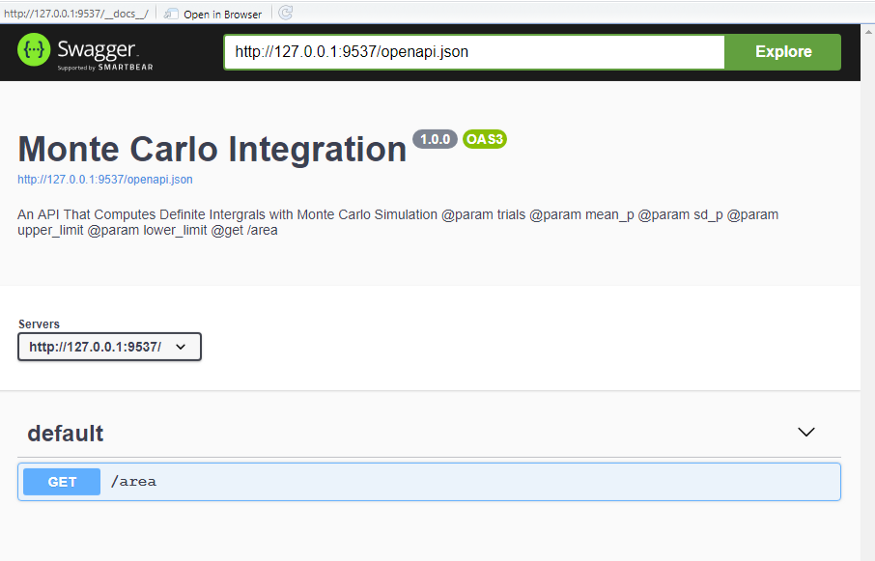Click the blue GET method badge
The height and width of the screenshot is (561, 875).
(62, 482)
